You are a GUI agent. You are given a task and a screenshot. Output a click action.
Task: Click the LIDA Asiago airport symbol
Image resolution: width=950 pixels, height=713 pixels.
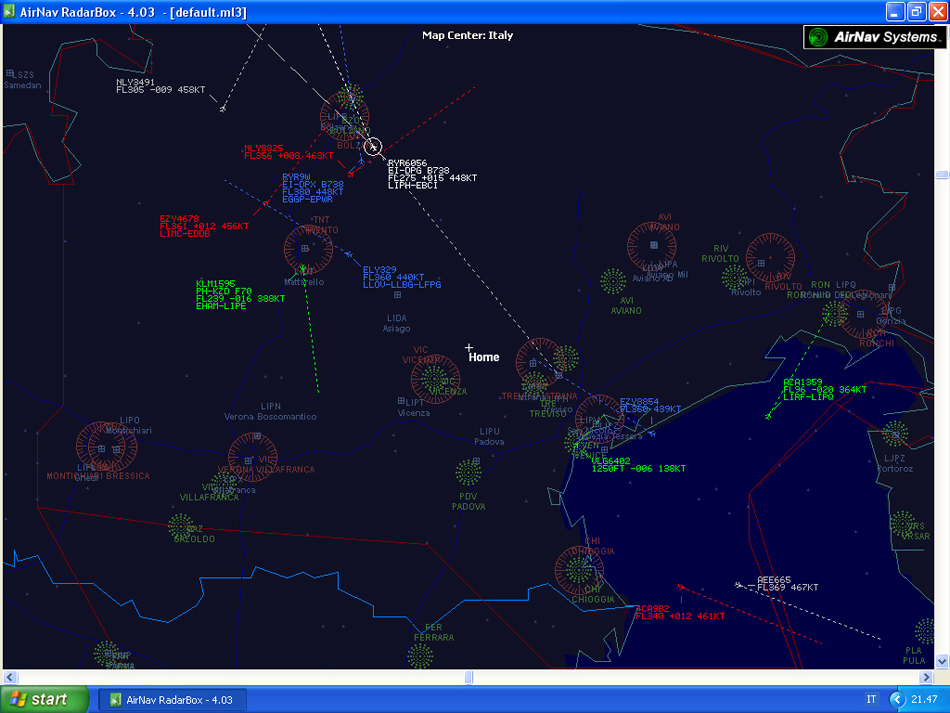tap(397, 295)
